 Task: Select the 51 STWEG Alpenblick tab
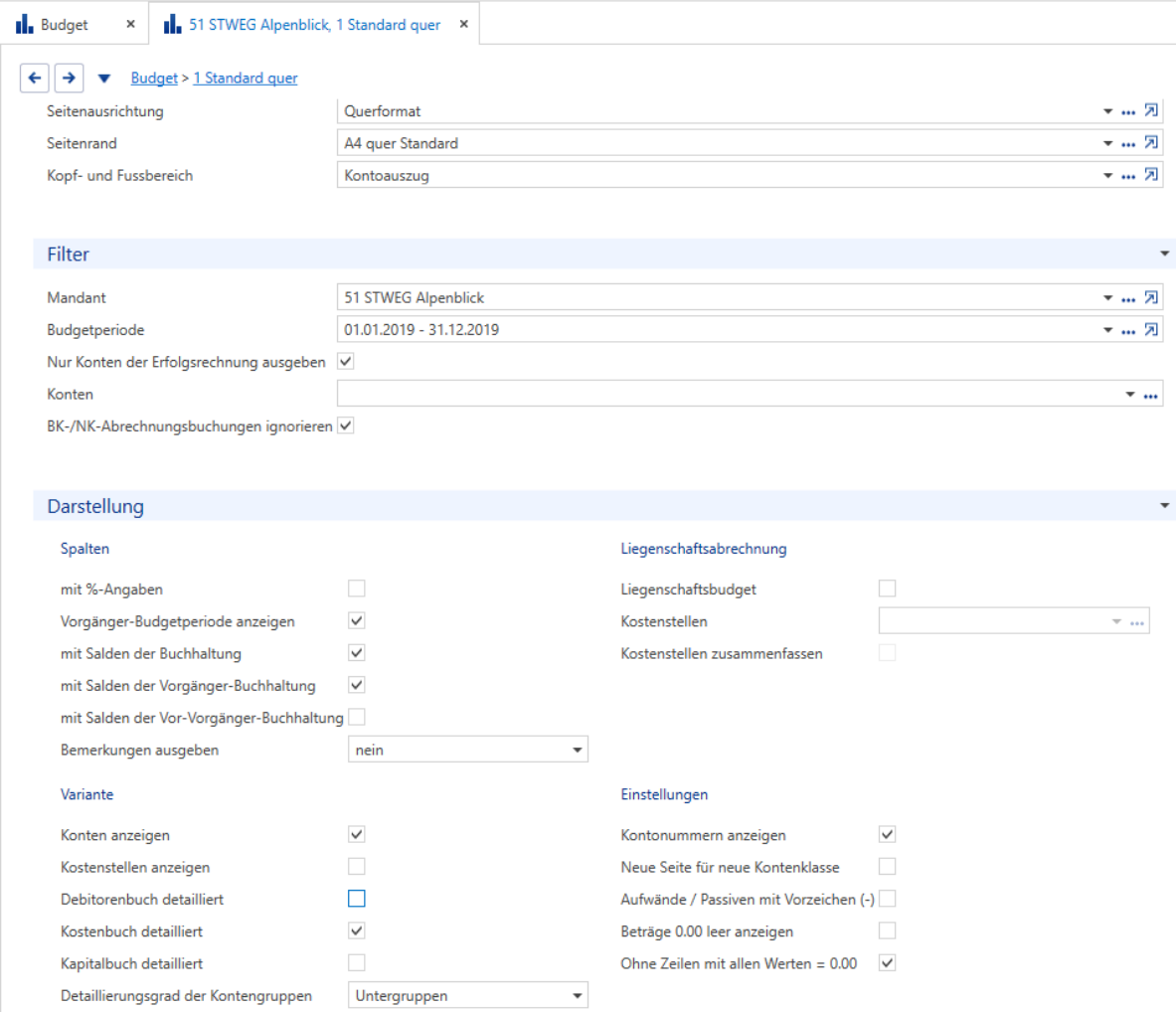[314, 25]
